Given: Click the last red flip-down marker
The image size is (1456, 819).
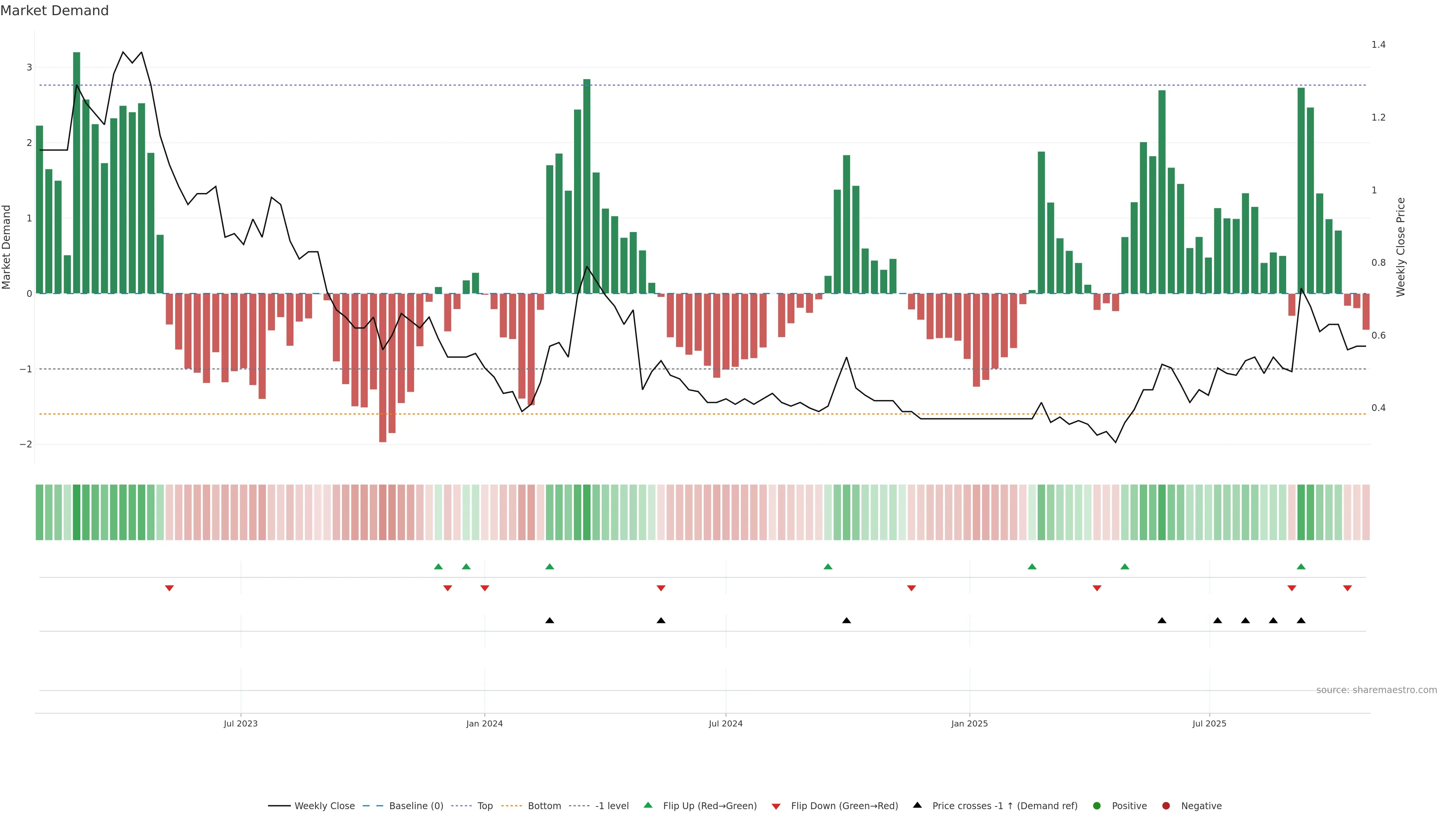Looking at the screenshot, I should [1348, 588].
